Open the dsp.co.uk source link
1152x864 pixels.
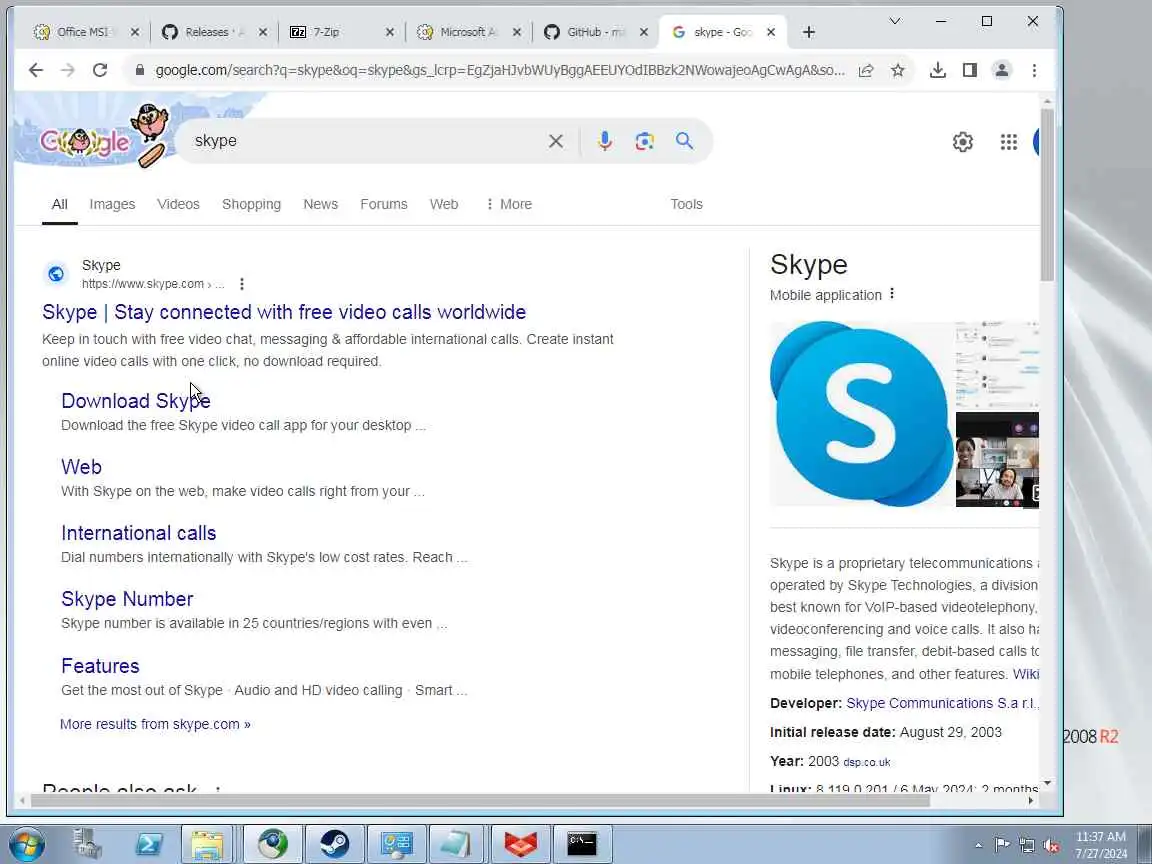pyautogui.click(x=867, y=763)
